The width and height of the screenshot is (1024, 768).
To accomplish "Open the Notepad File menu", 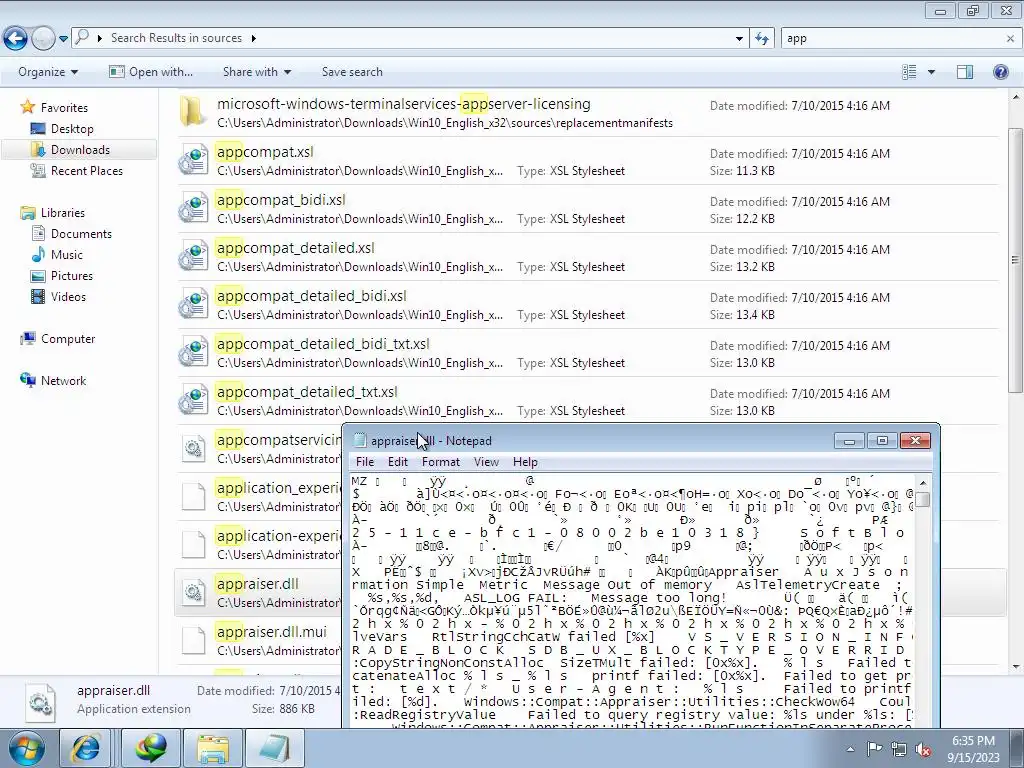I will (364, 462).
